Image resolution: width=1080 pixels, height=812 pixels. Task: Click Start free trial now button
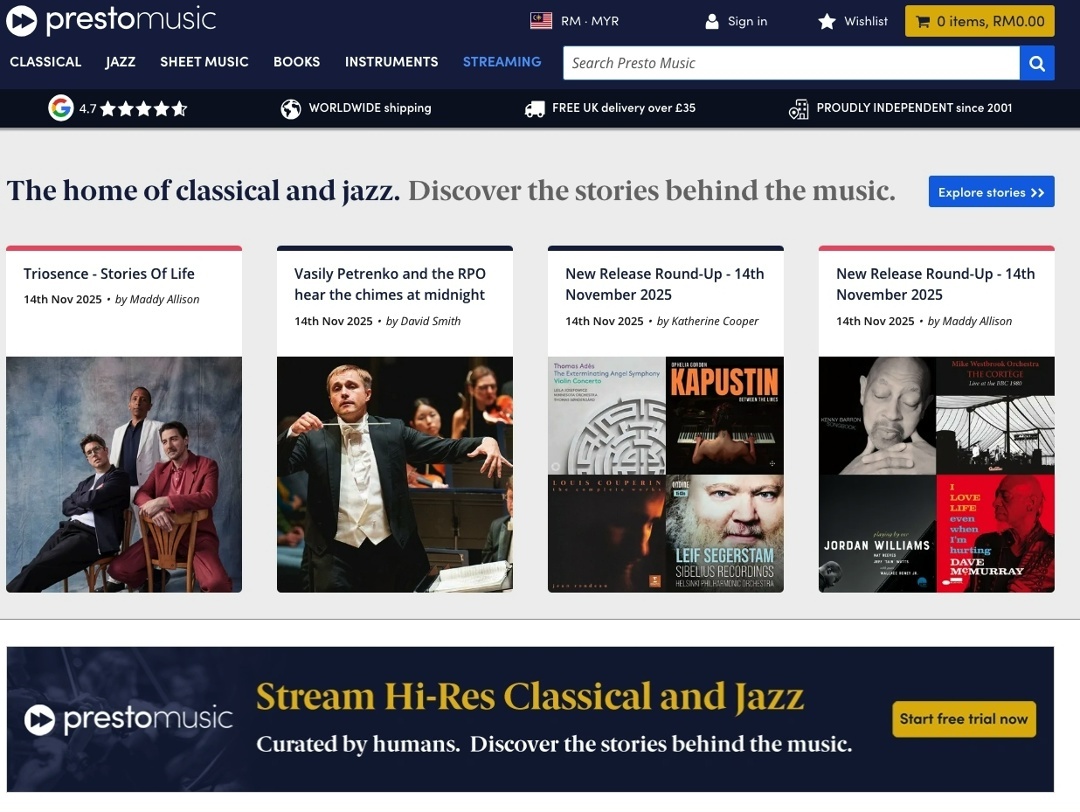point(964,719)
